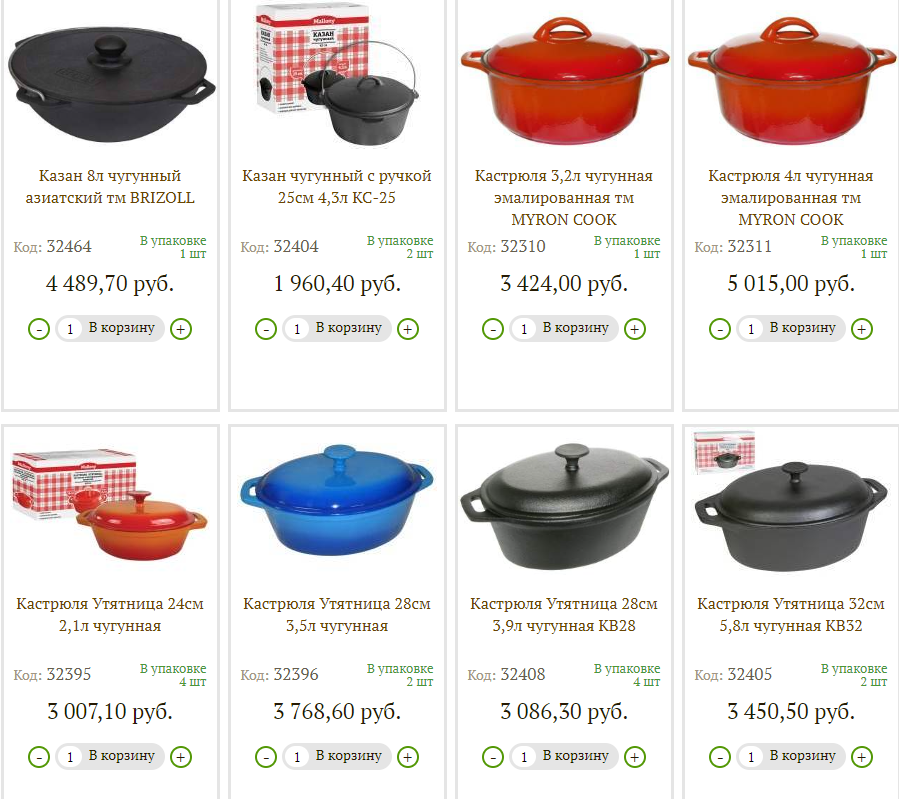Image resolution: width=899 pixels, height=799 pixels.
Task: Open Кастрюля 3,2л чугунная эмалированная product link
Action: (x=564, y=197)
